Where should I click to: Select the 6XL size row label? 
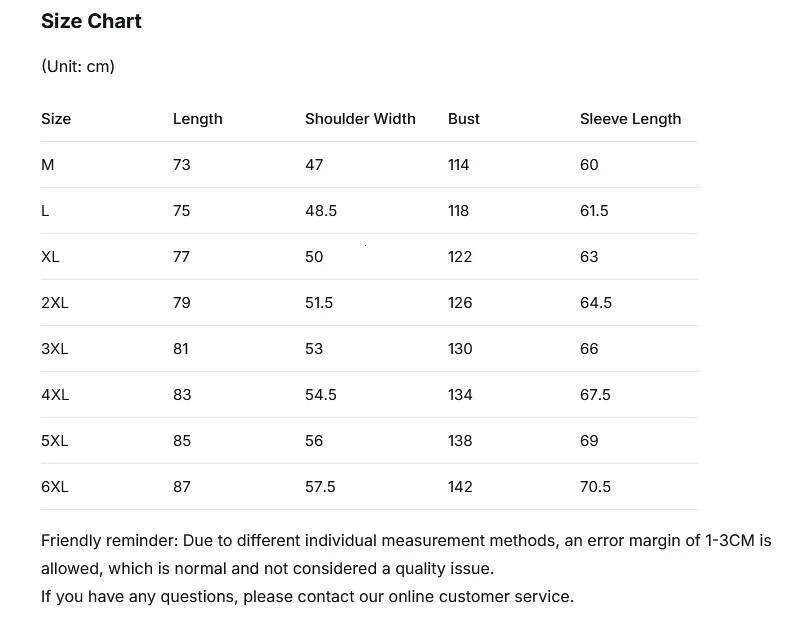click(x=55, y=487)
